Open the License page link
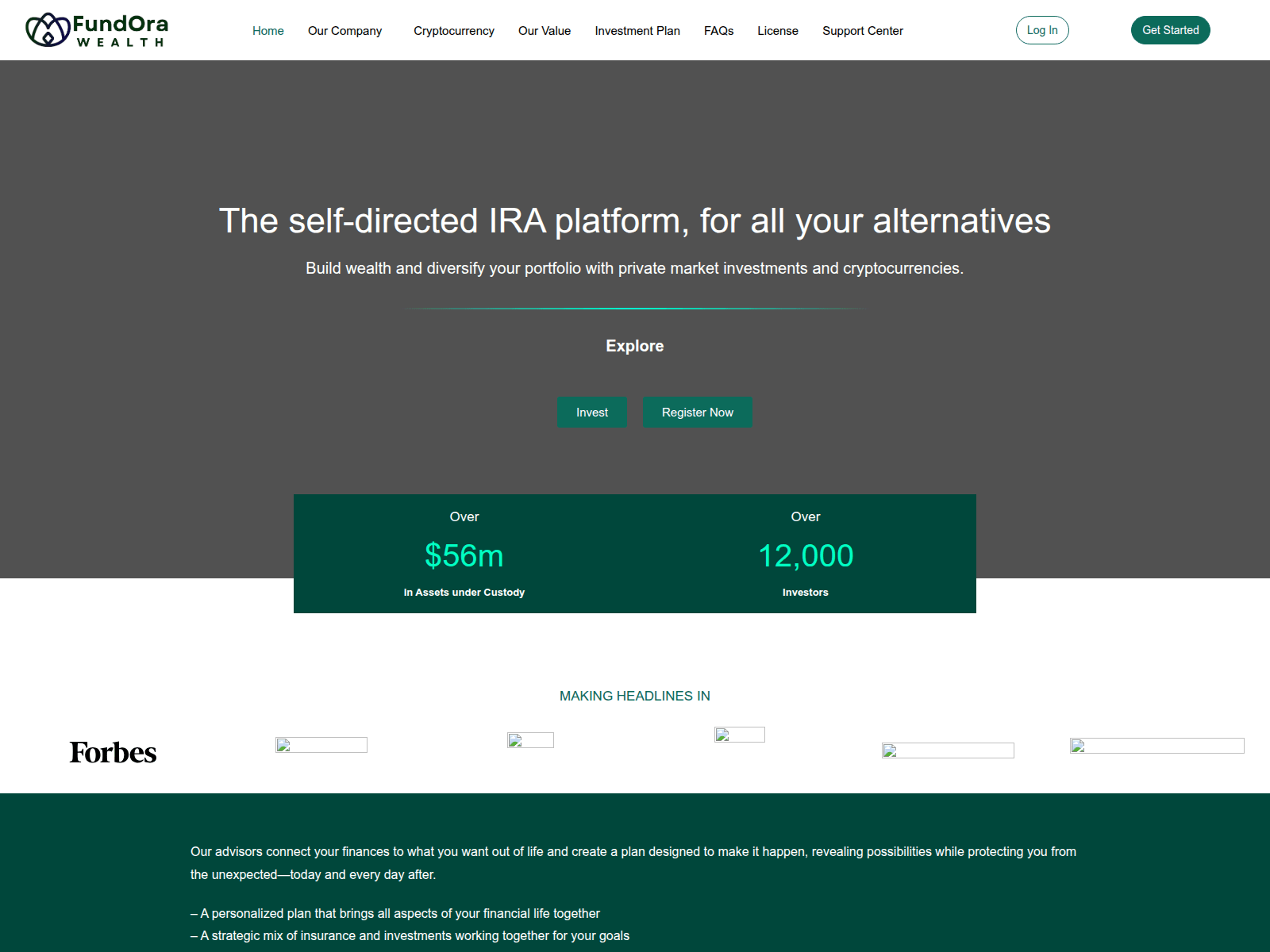Image resolution: width=1270 pixels, height=952 pixels. 778,31
